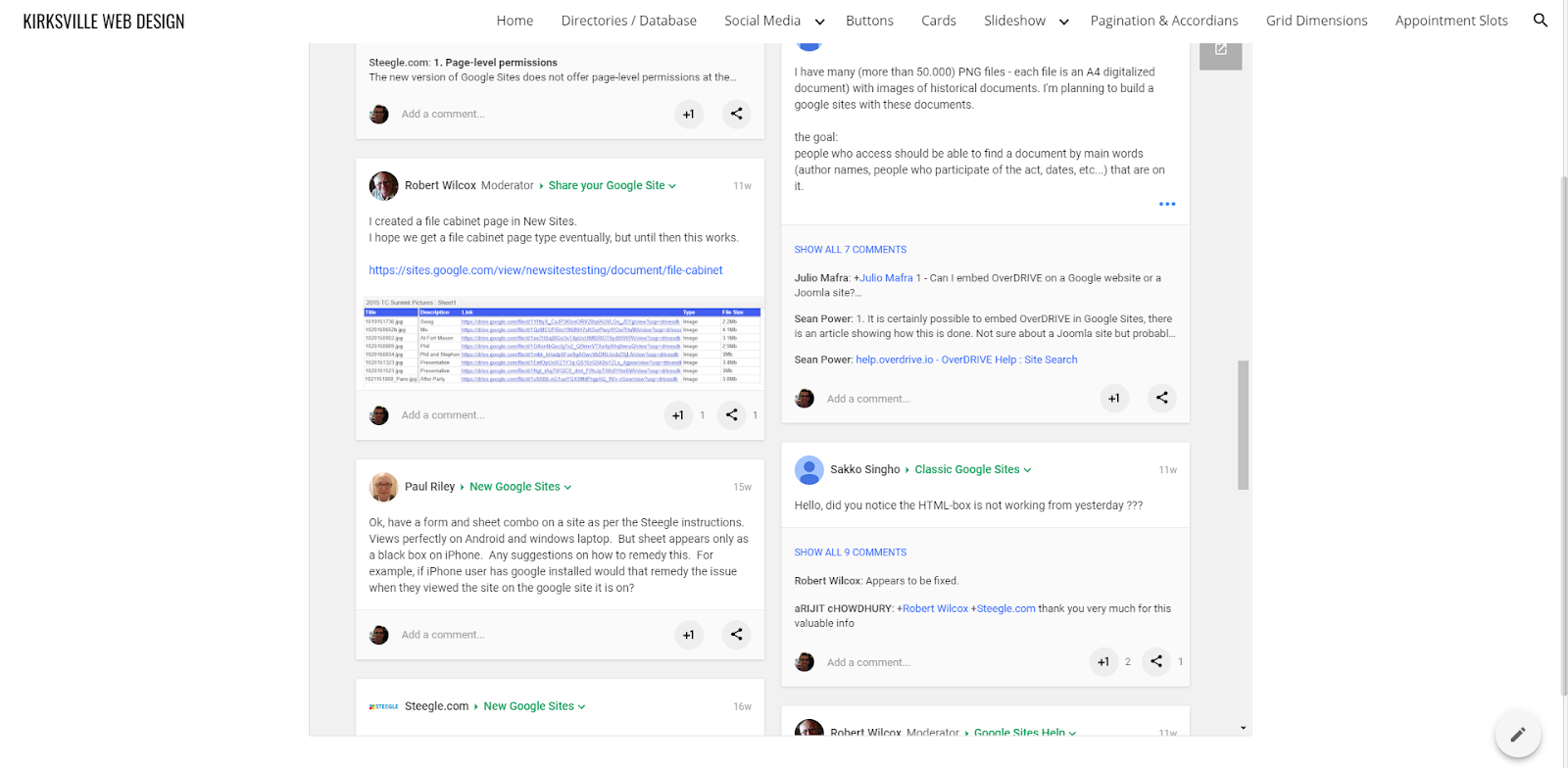Open Appointment Slots page

[1451, 21]
